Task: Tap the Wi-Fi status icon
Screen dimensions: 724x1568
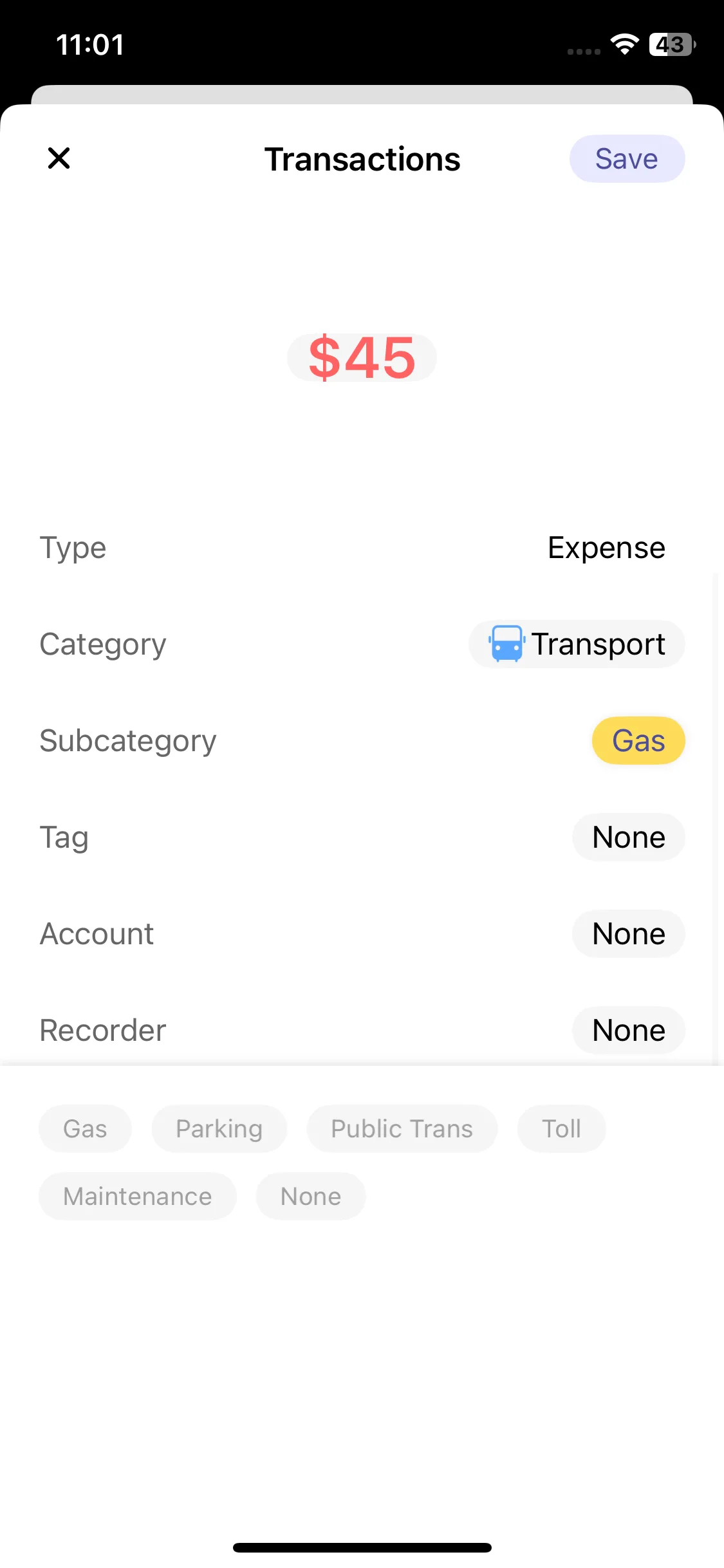Action: pyautogui.click(x=624, y=44)
